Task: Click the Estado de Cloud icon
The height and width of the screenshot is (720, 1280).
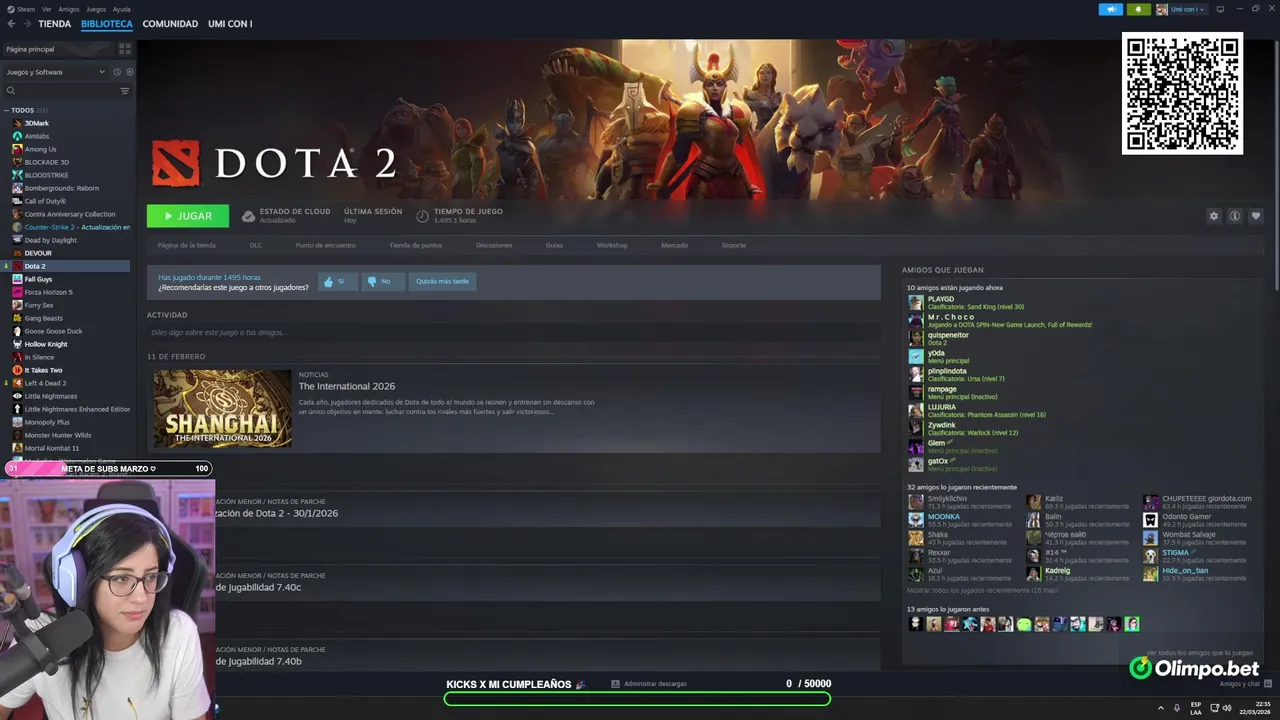Action: pos(248,216)
